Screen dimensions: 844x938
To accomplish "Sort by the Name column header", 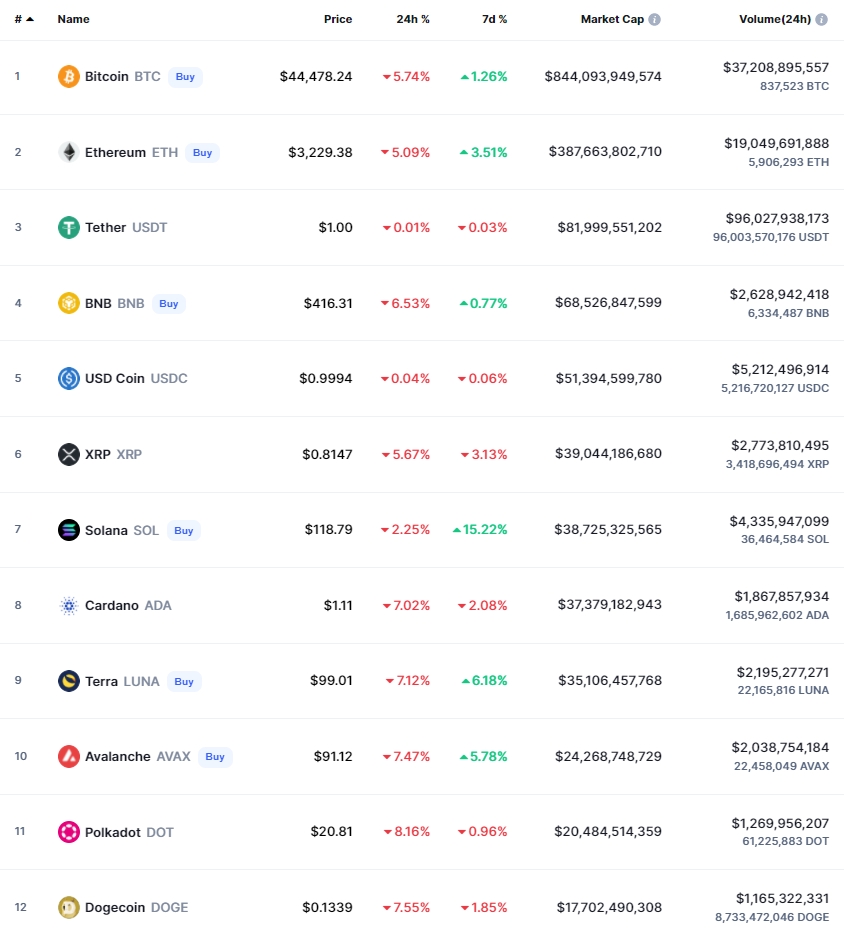I will pyautogui.click(x=74, y=19).
